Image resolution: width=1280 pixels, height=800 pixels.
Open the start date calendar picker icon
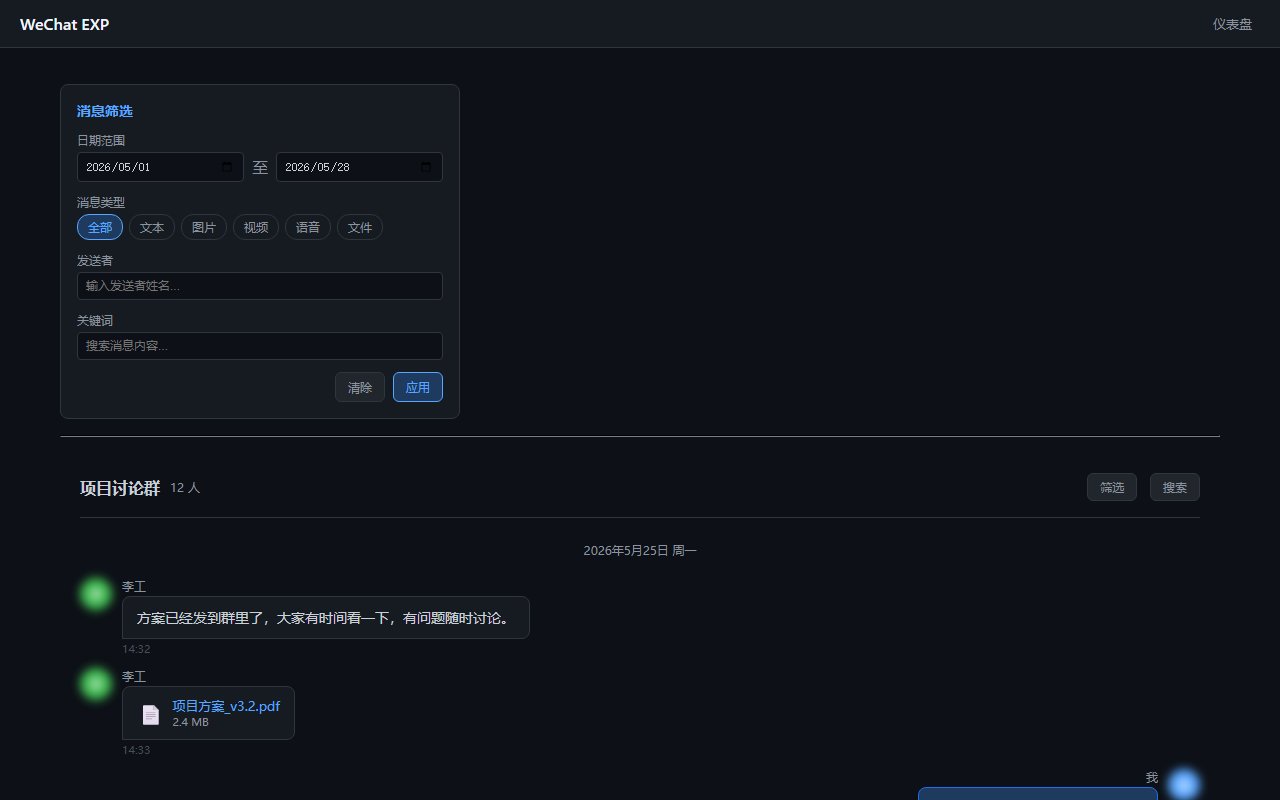coord(227,167)
